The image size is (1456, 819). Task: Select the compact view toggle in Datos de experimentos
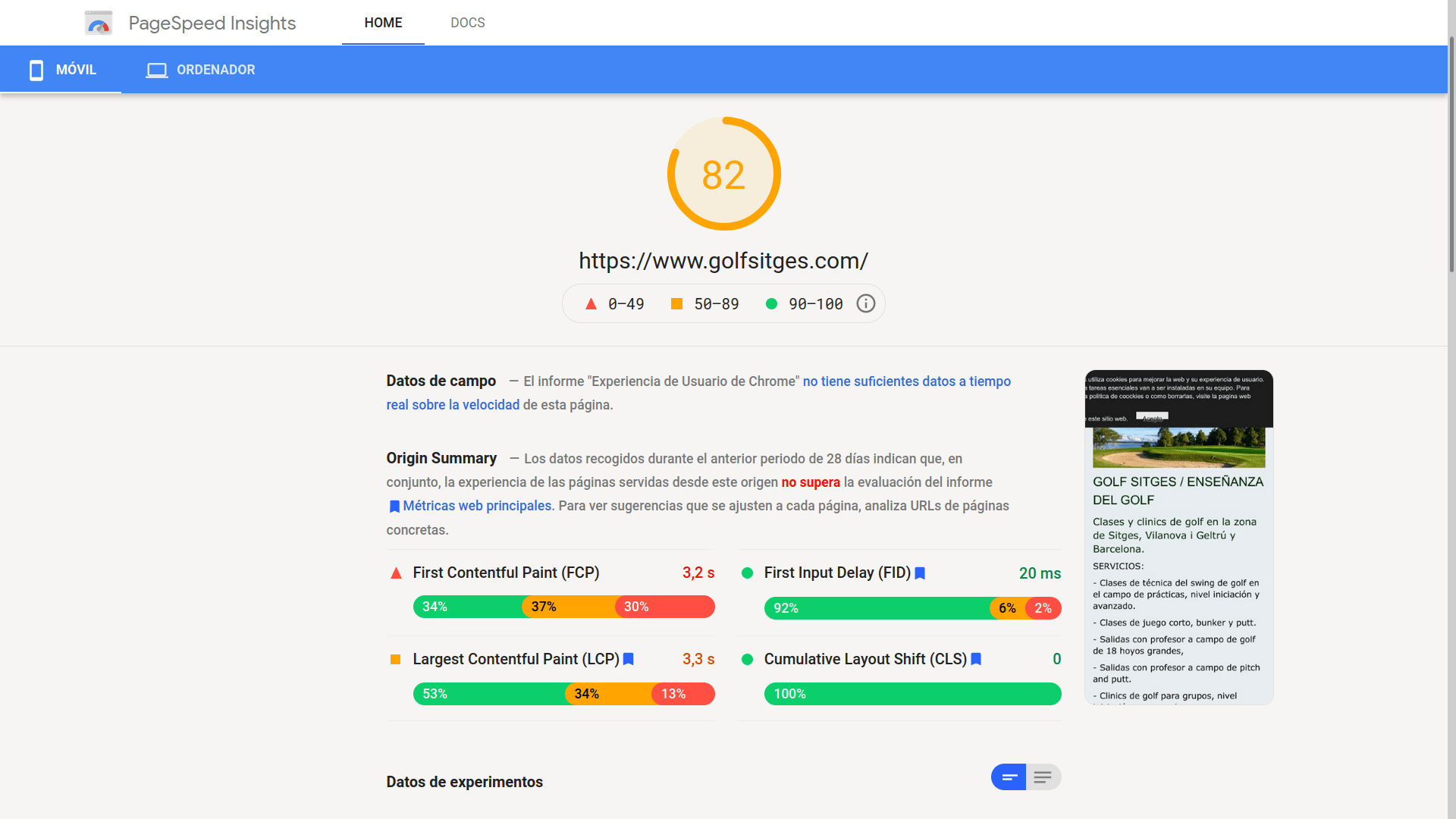tap(1009, 777)
